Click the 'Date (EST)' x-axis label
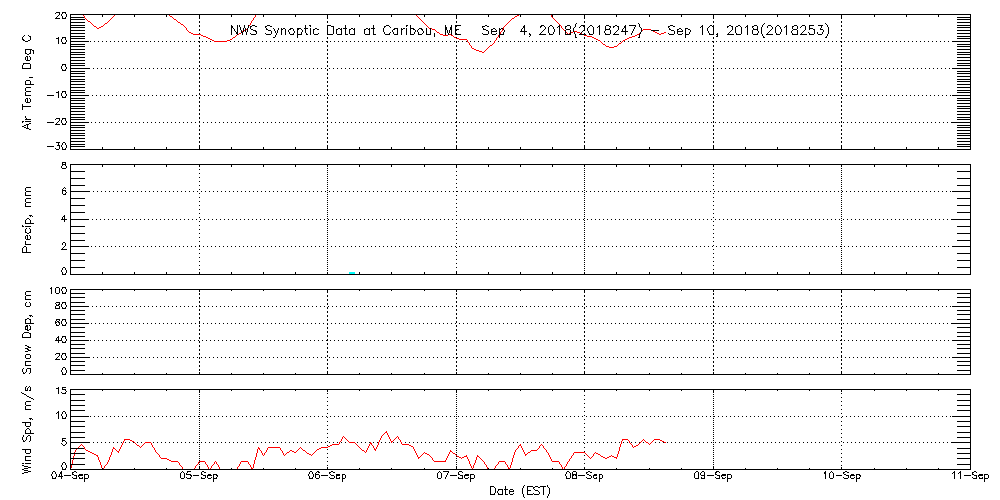Image resolution: width=1000 pixels, height=500 pixels. point(520,490)
